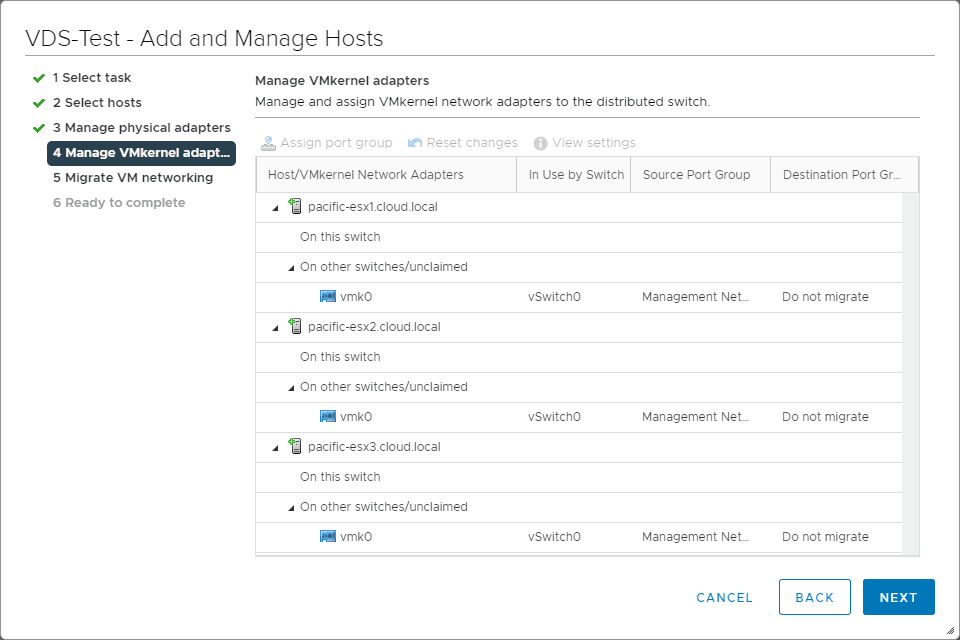Click the Reset changes toolbar icon

pyautogui.click(x=415, y=143)
